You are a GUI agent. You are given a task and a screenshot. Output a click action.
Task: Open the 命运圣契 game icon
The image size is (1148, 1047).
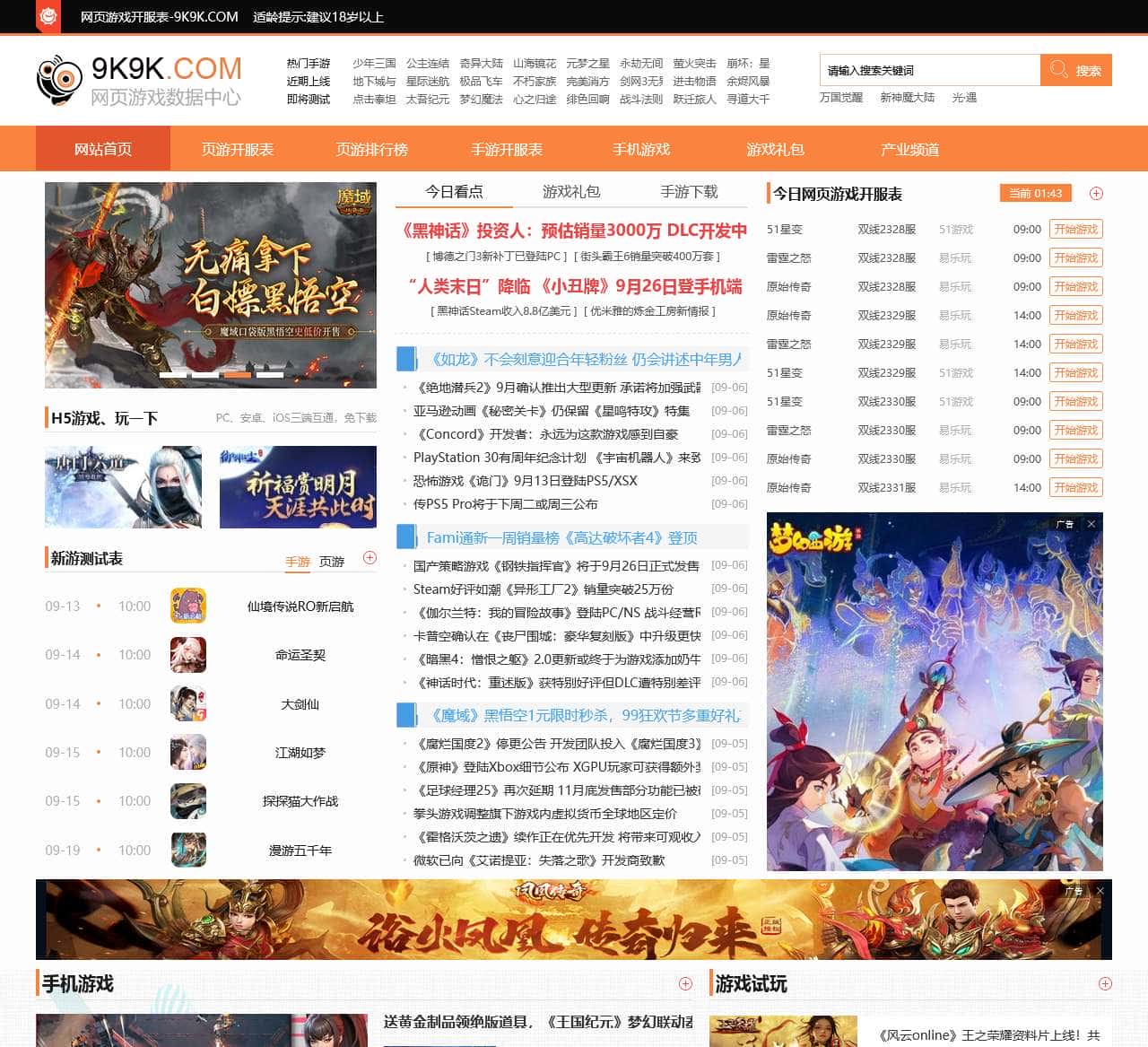(x=188, y=655)
